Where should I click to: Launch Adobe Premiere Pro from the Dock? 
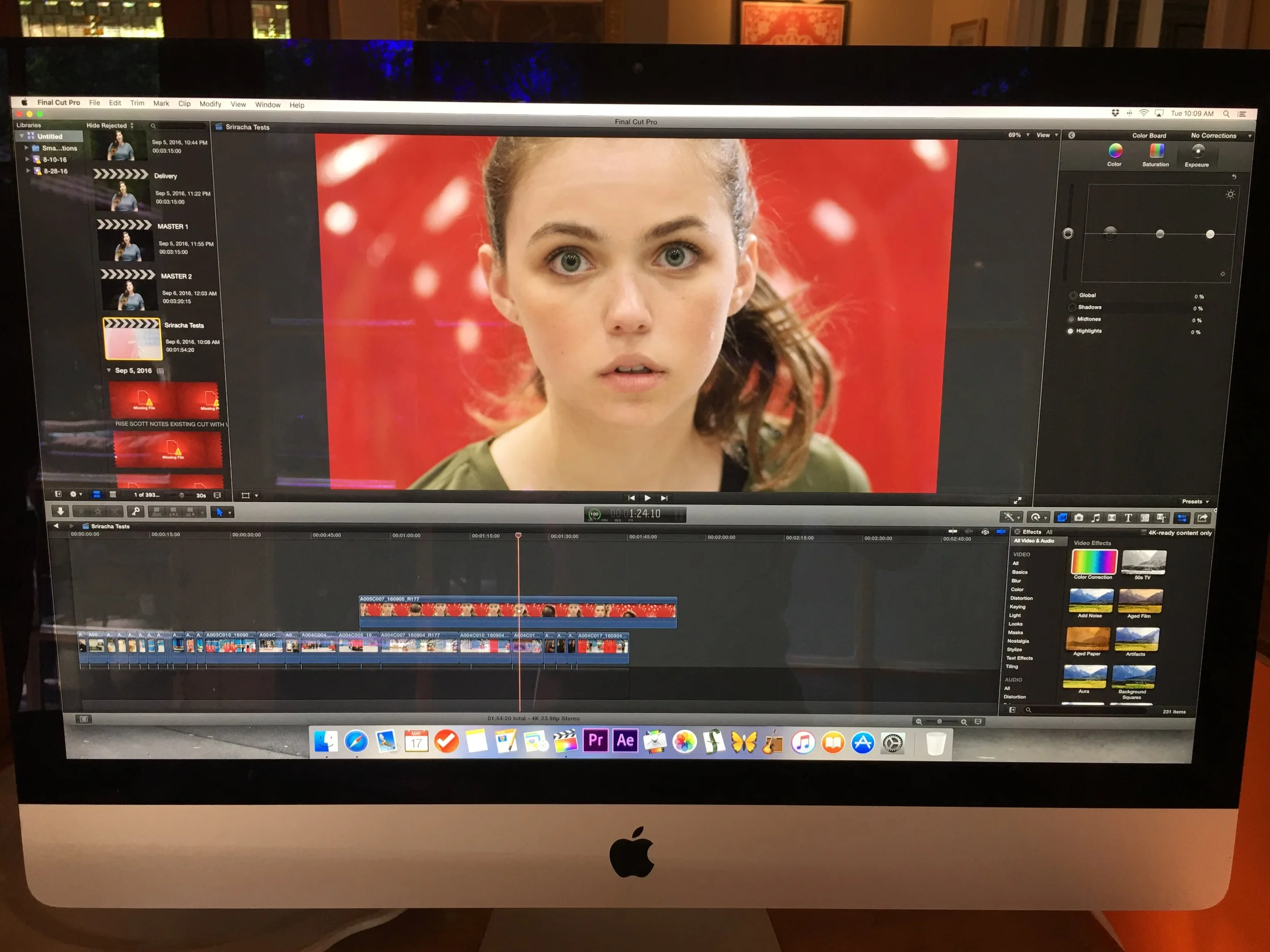(595, 741)
